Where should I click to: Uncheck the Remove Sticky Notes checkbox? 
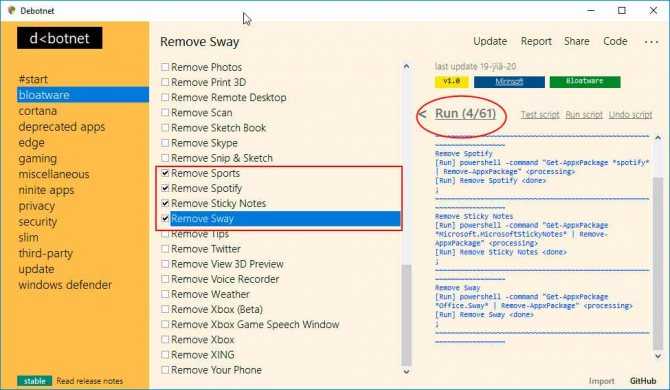pos(165,203)
